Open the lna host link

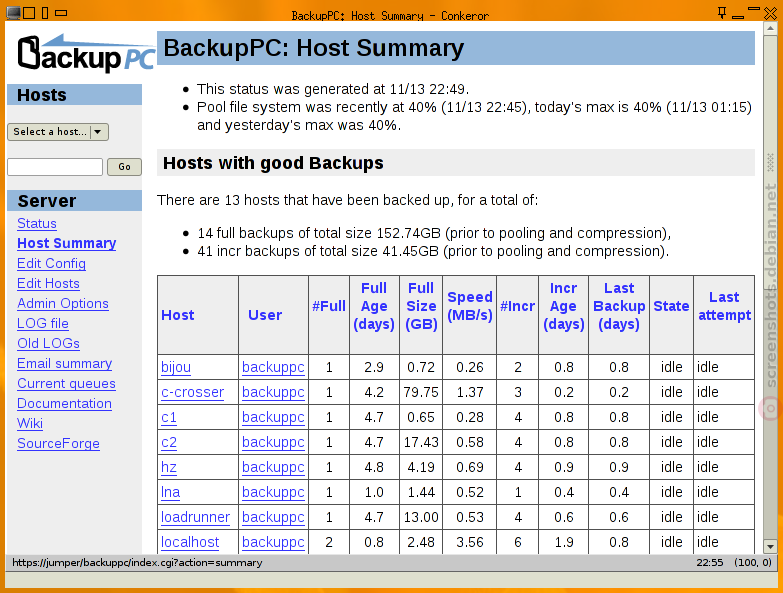point(170,492)
